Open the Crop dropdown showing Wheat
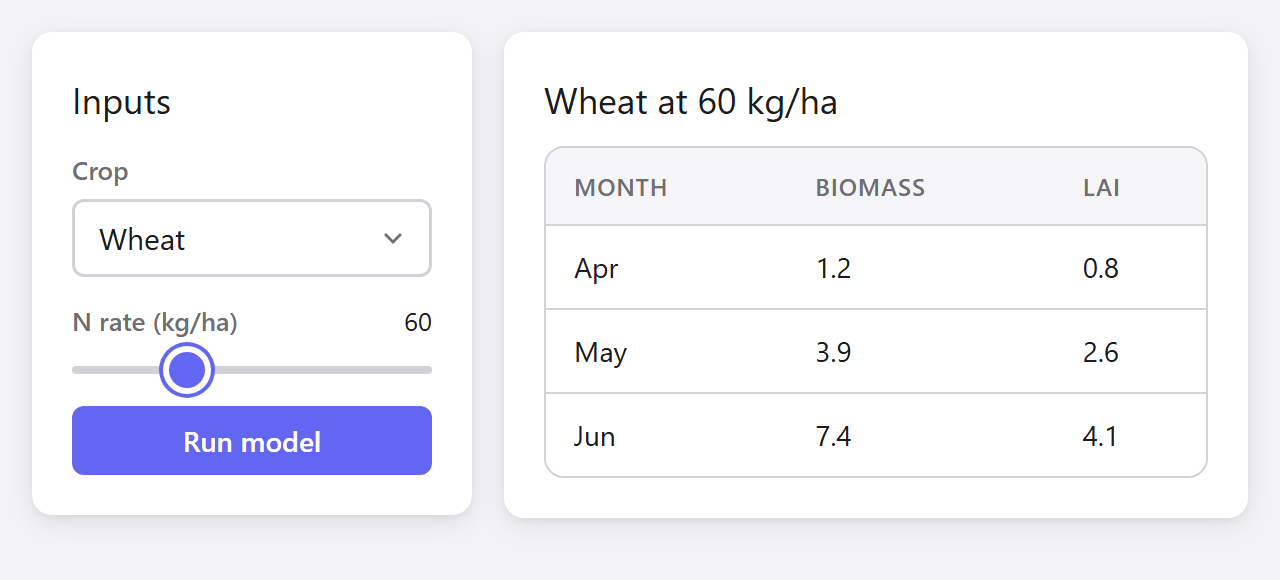Viewport: 1280px width, 580px height. click(x=252, y=238)
